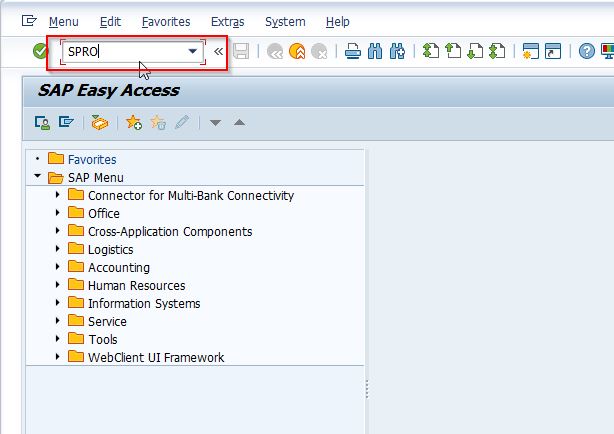This screenshot has height=434, width=614.
Task: Click the Find binoculars icon
Action: pyautogui.click(x=375, y=51)
